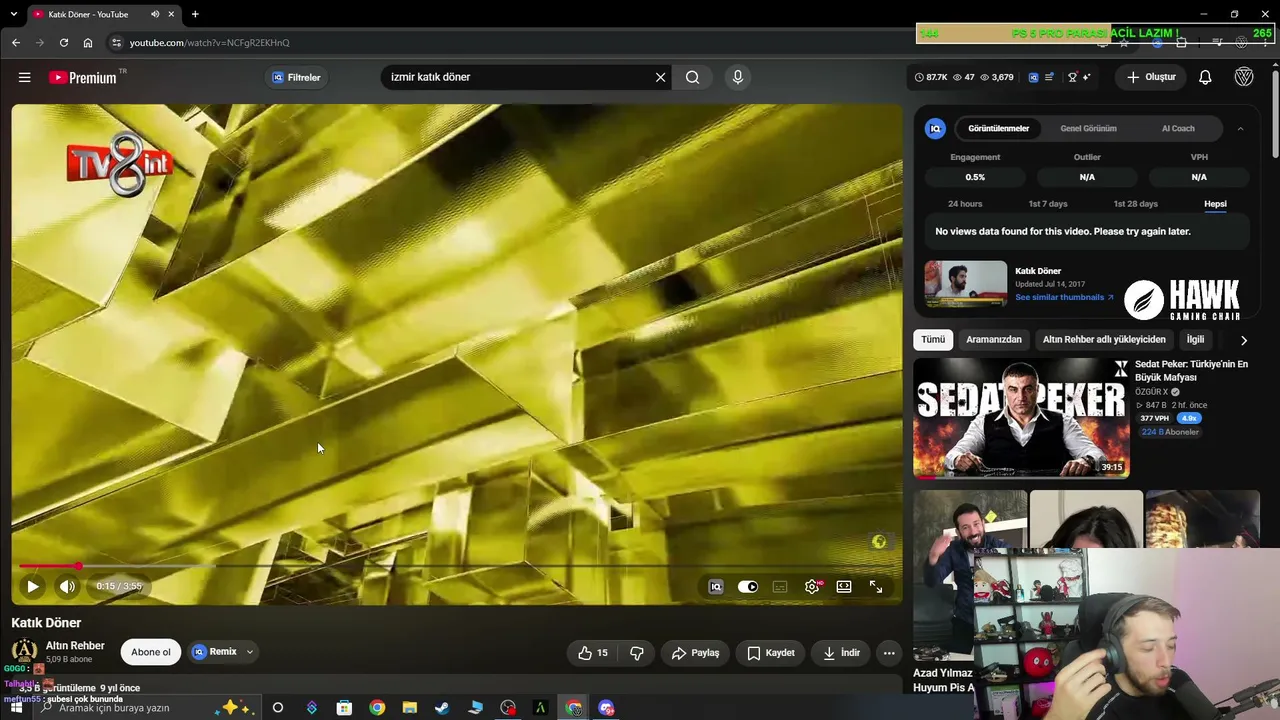Screen dimensions: 1280x720
Task: Open the more actions three-dot menu
Action: point(889,653)
